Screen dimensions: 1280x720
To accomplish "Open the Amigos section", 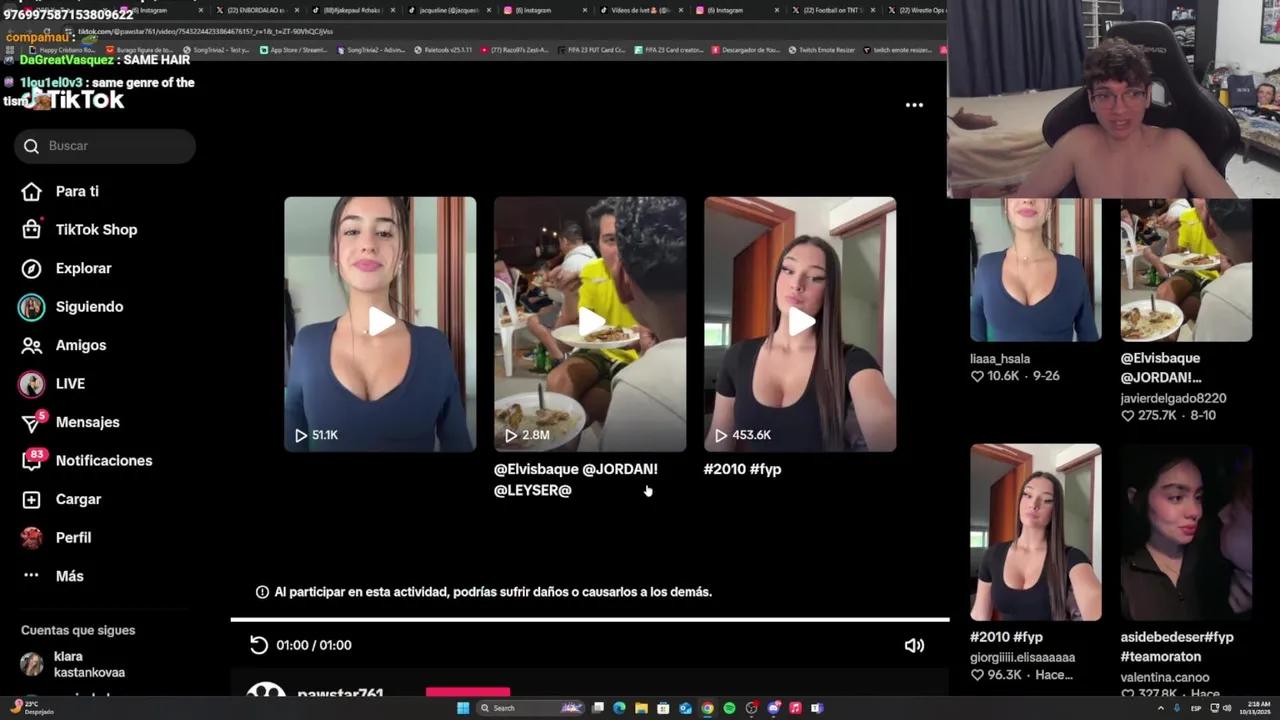I will 64,345.
